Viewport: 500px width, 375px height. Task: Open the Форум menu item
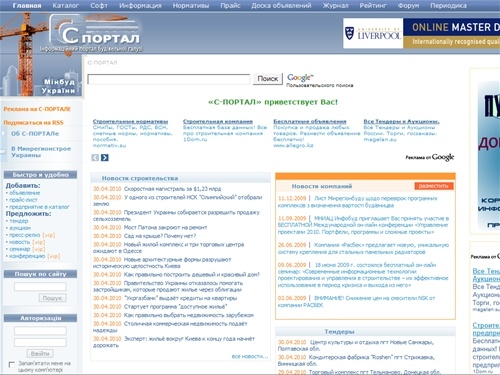pyautogui.click(x=408, y=6)
